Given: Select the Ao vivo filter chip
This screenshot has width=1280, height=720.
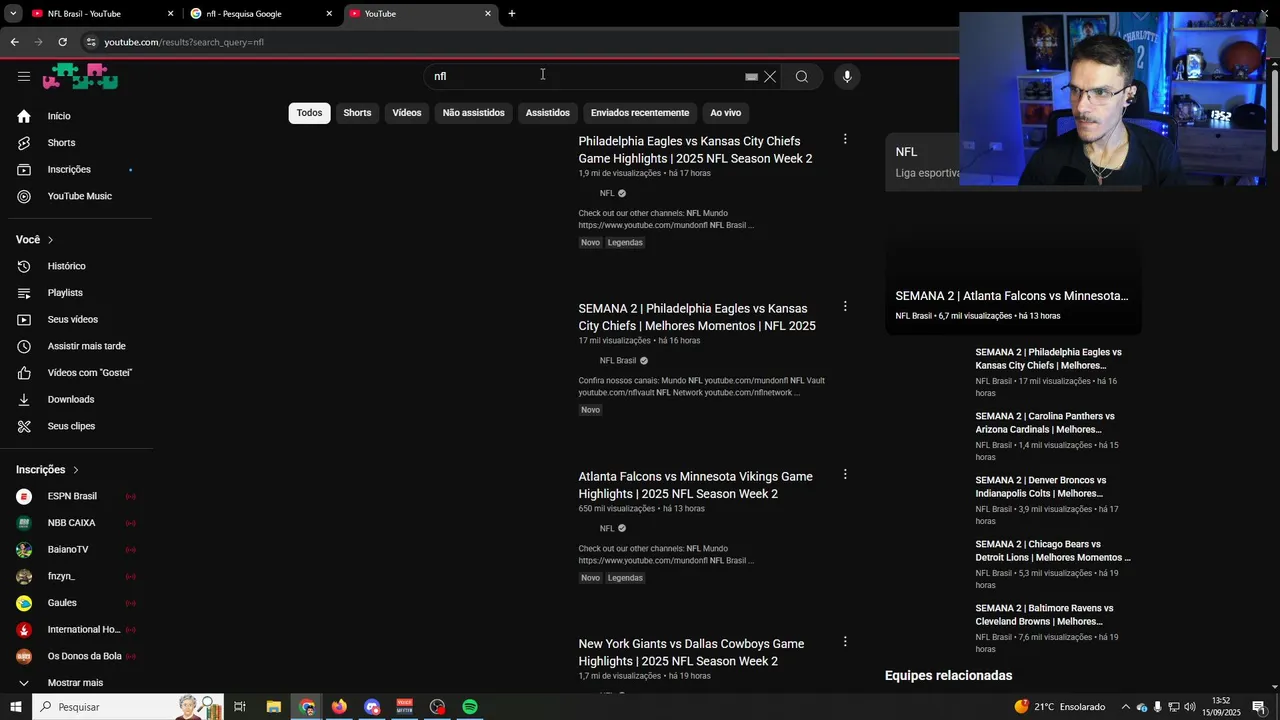Looking at the screenshot, I should (726, 113).
